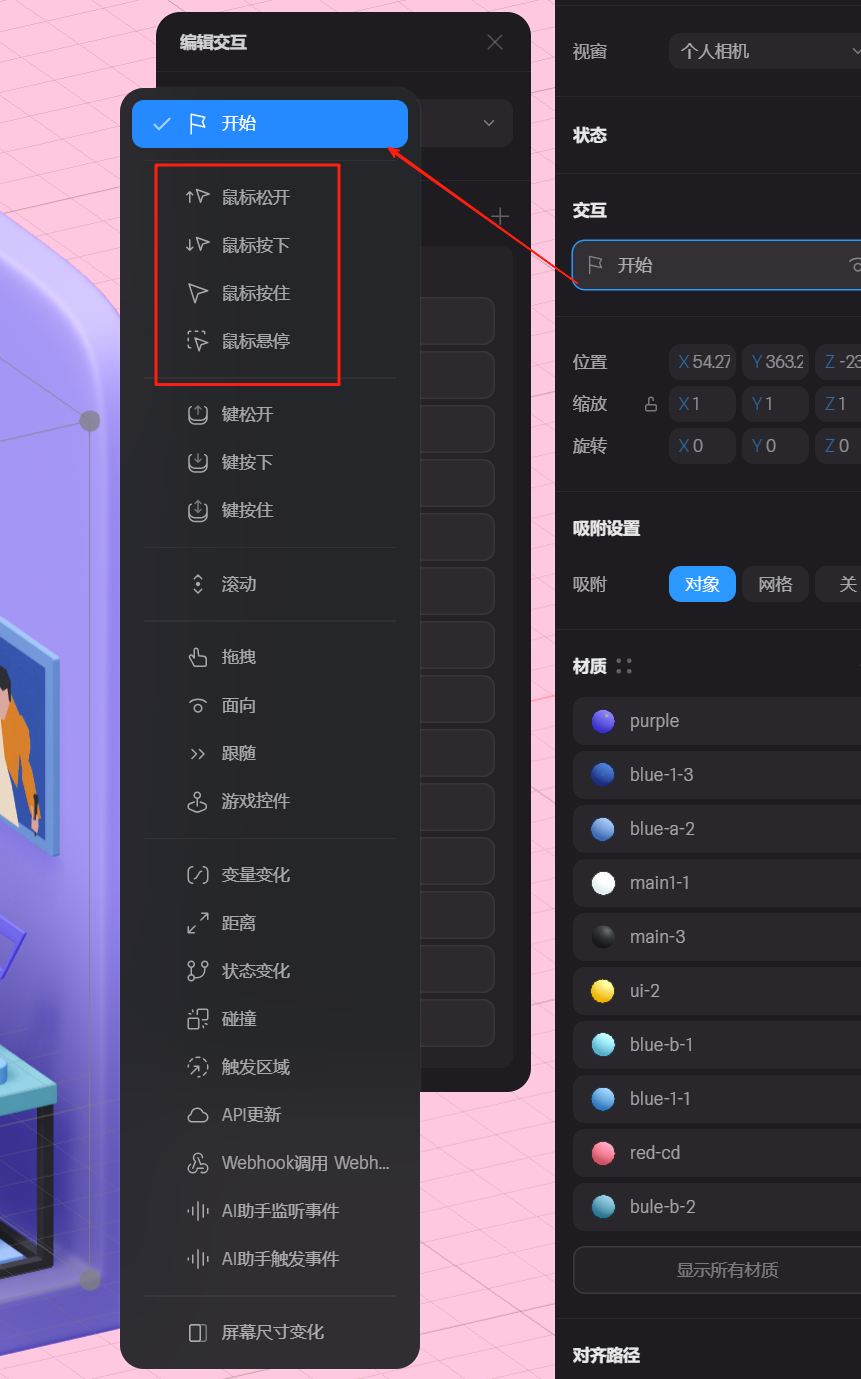Select the blue-b-1 material row

[x=717, y=1045]
